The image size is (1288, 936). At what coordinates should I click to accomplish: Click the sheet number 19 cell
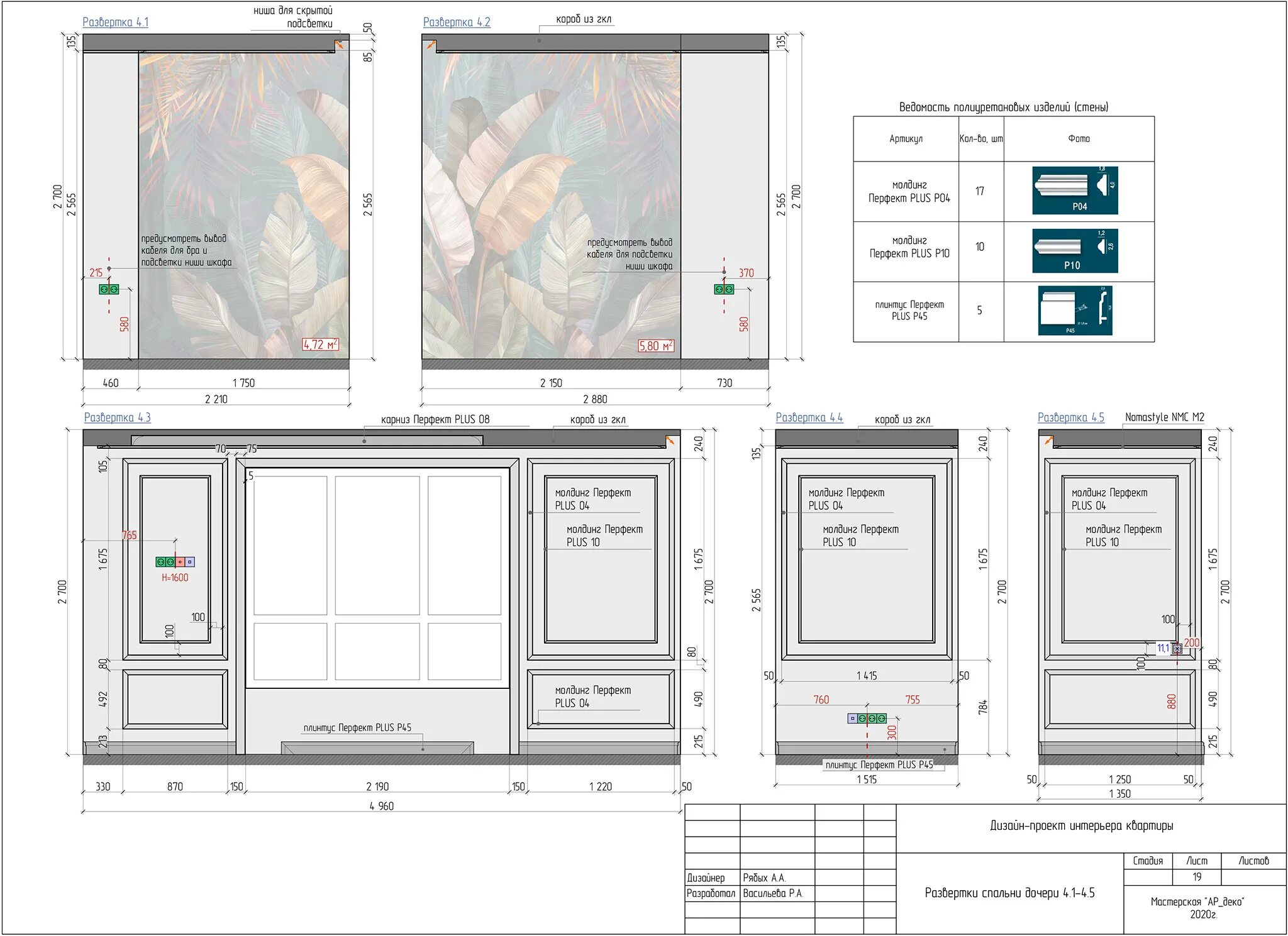coord(1197,877)
